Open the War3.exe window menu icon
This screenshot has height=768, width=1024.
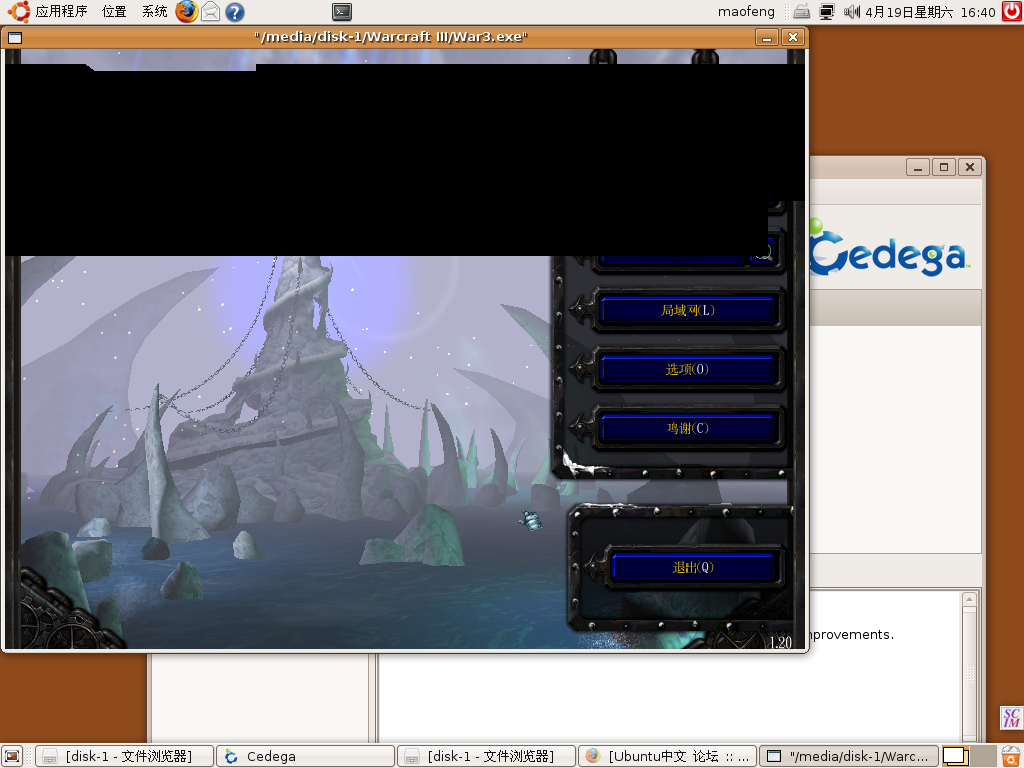(15, 37)
